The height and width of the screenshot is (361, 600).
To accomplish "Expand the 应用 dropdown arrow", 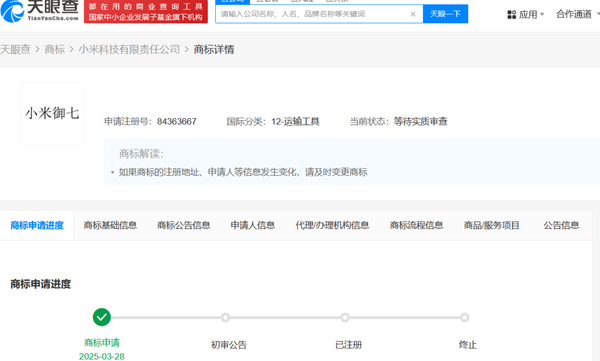I will (x=542, y=15).
